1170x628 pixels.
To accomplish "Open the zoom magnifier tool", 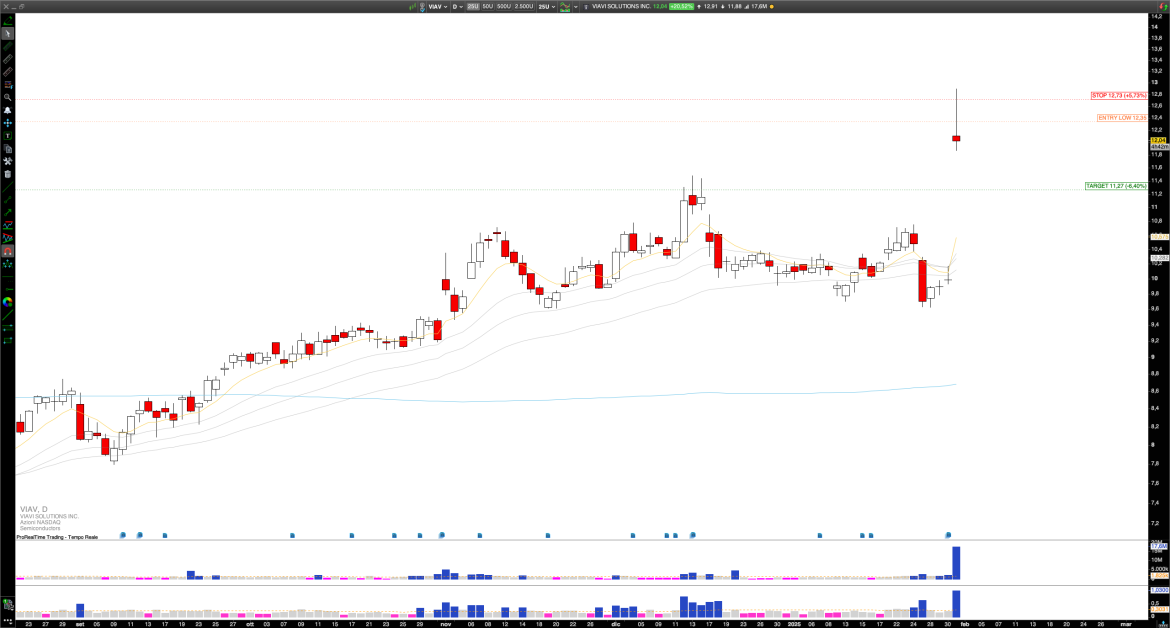I will [x=7, y=96].
